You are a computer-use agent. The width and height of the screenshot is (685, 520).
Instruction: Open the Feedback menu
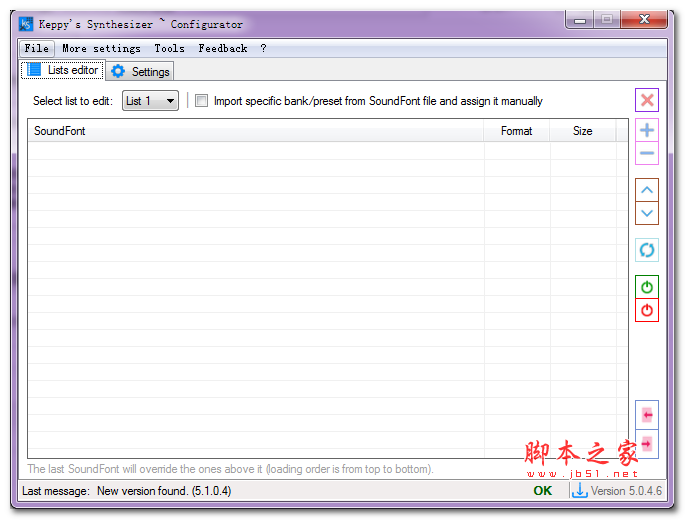pos(223,48)
